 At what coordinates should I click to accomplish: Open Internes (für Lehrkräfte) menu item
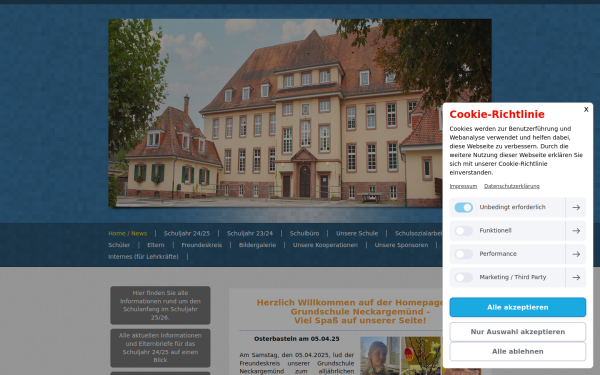(143, 257)
